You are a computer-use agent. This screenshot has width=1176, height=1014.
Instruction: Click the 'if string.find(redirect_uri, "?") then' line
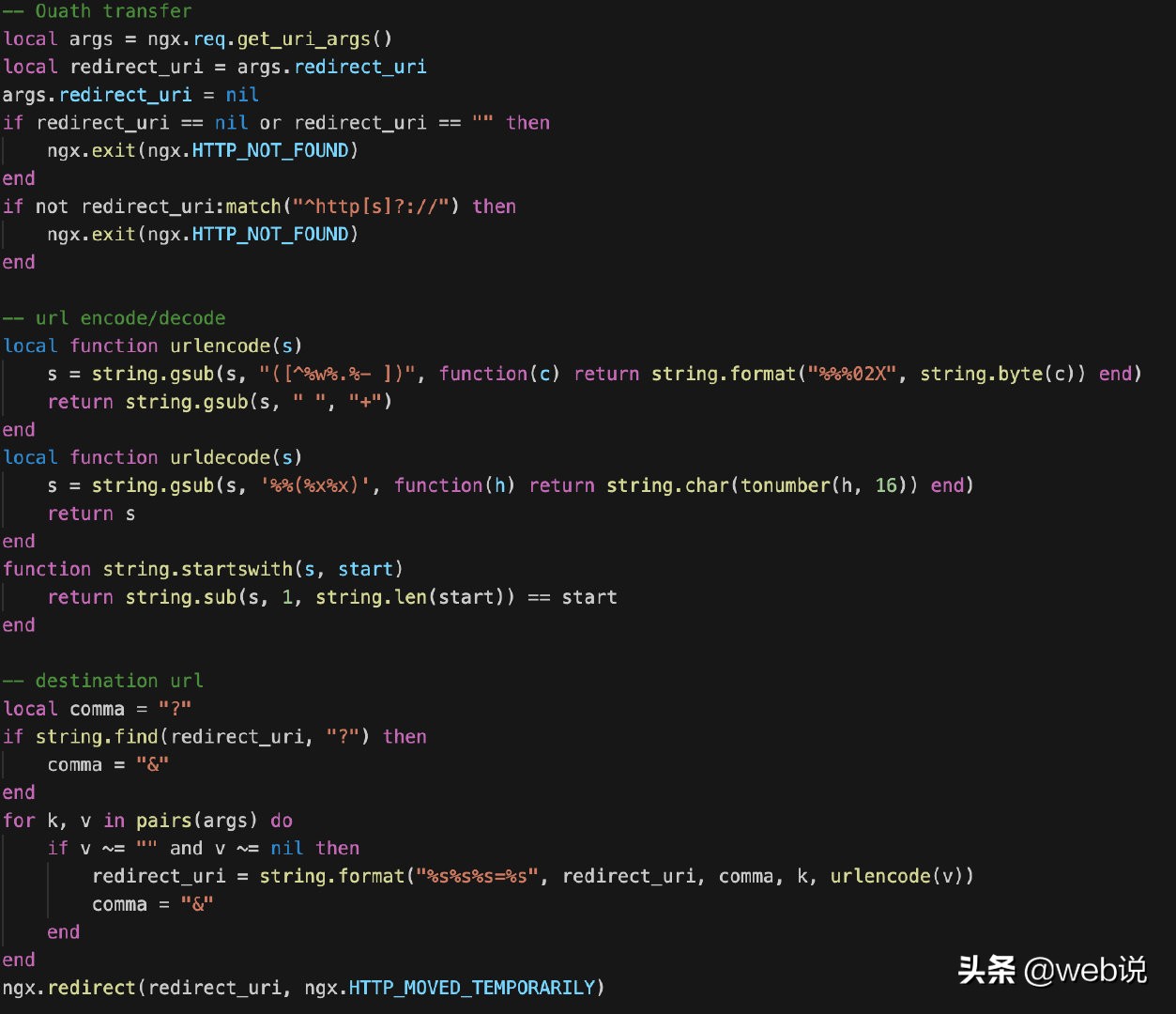214,737
